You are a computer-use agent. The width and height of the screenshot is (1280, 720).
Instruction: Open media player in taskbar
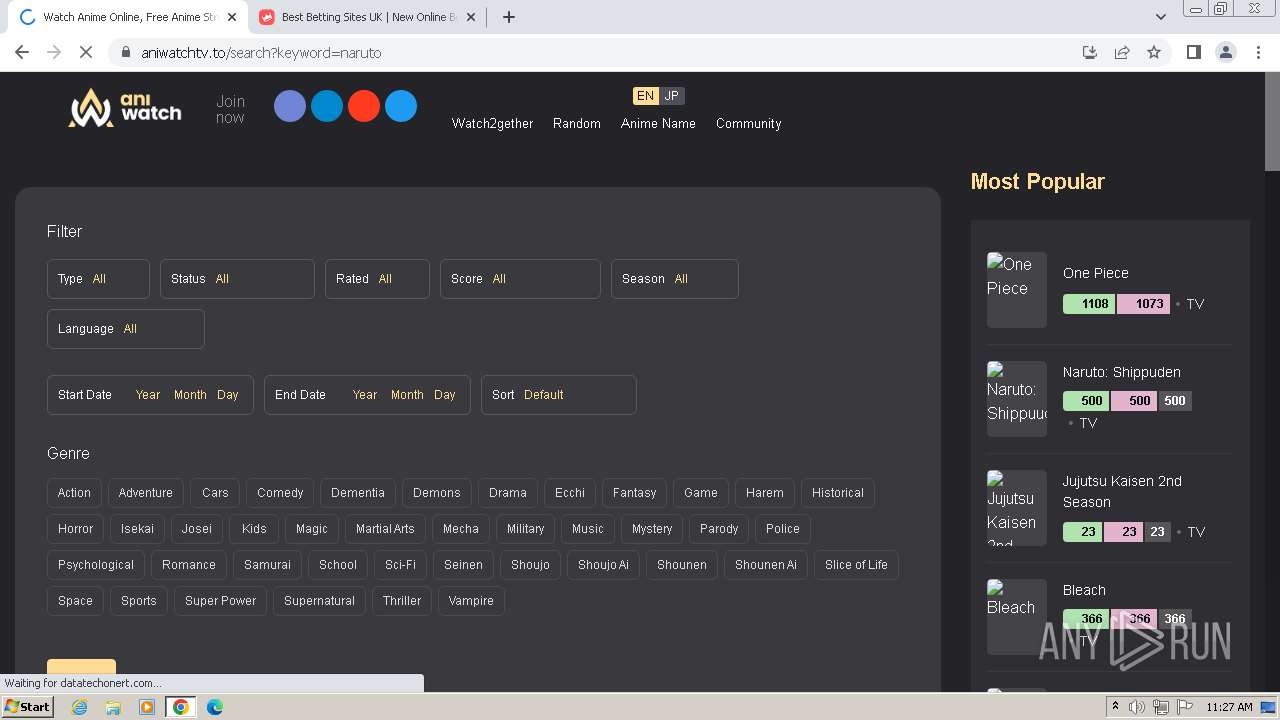point(147,707)
